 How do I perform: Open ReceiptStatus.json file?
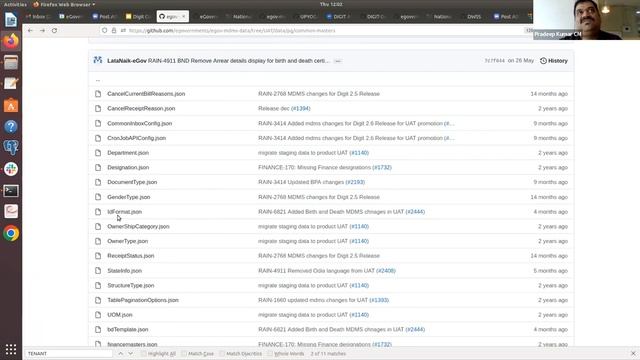pos(131,256)
